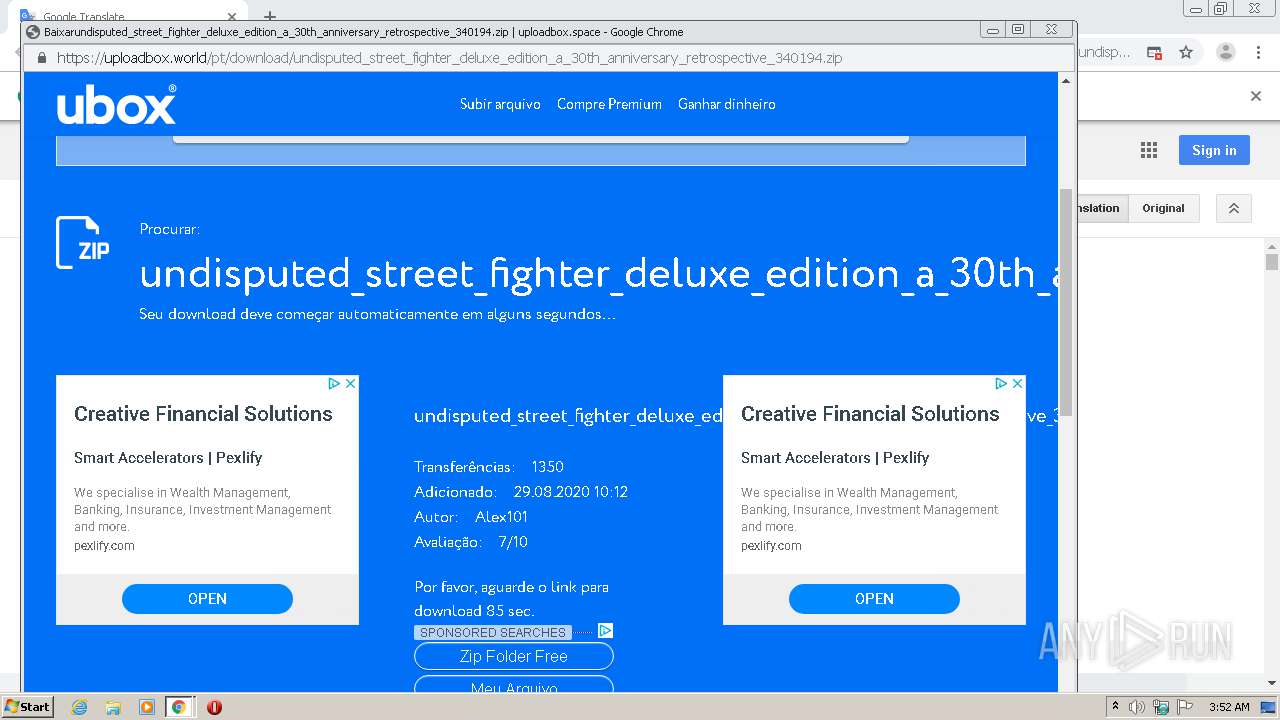Click the Action Center flag icon
Viewport: 1280px width, 720px height.
point(1184,707)
